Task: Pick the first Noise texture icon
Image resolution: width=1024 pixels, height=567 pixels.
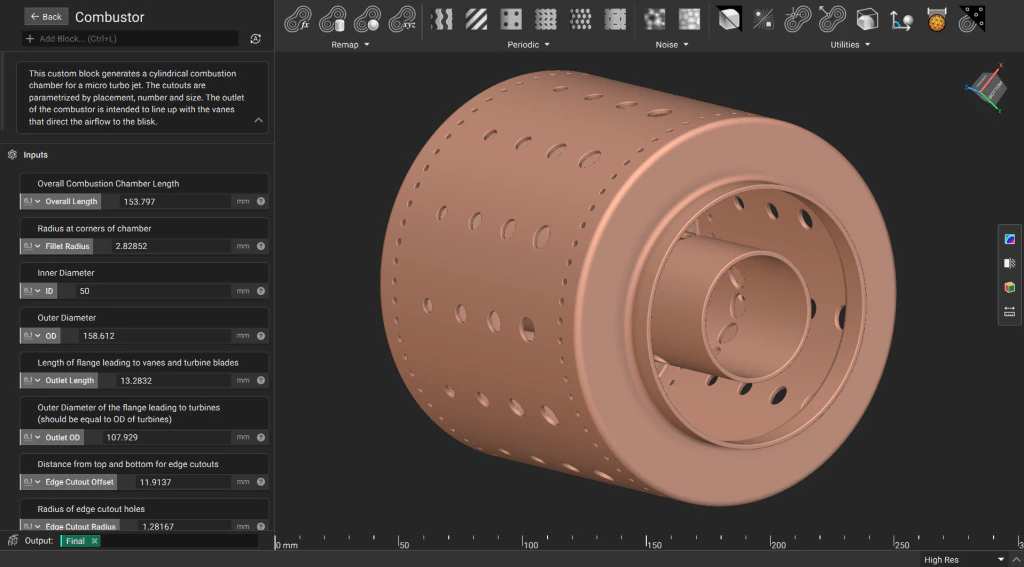Action: 655,19
